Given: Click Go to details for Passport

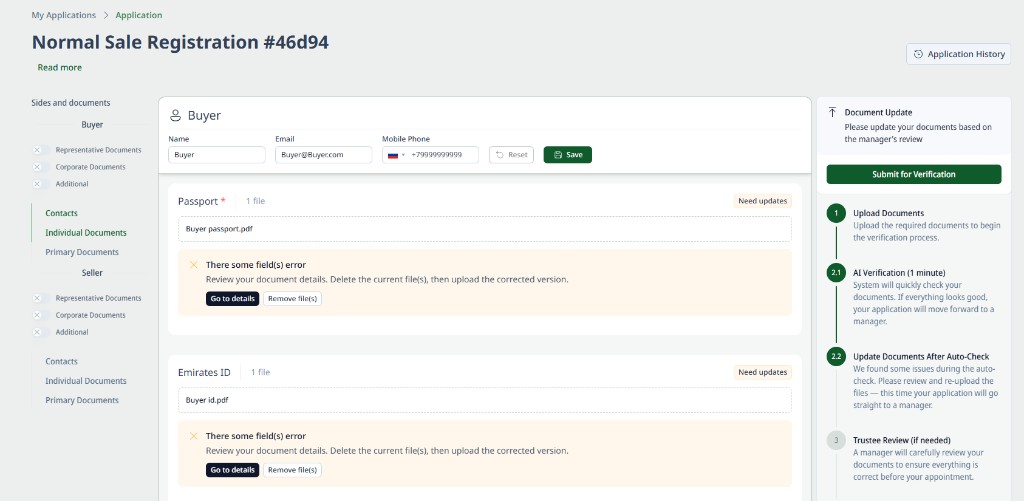Looking at the screenshot, I should 232,299.
